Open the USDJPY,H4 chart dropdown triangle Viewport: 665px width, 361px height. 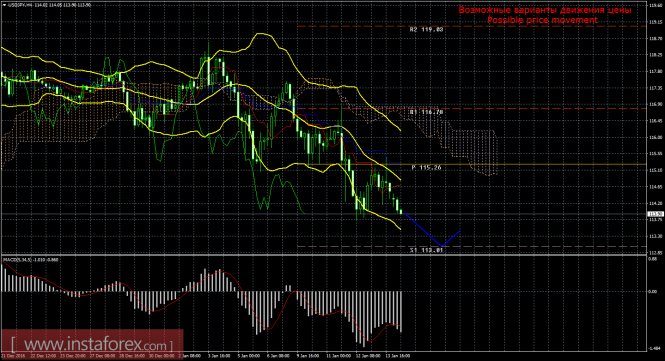[x=4, y=5]
